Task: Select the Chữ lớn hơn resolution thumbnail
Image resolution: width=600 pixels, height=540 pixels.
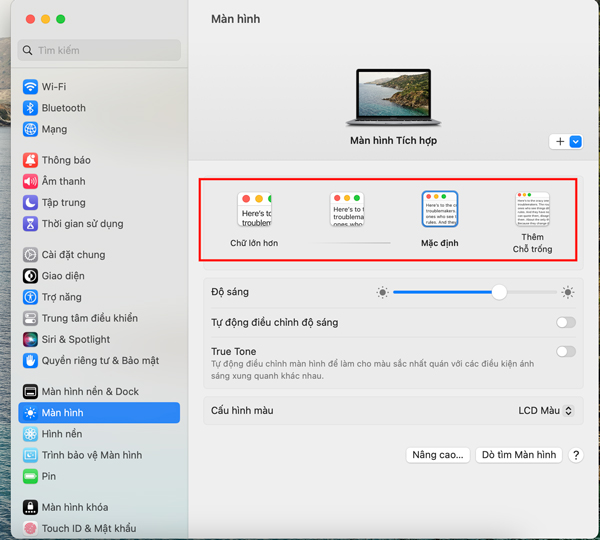Action: point(254,209)
